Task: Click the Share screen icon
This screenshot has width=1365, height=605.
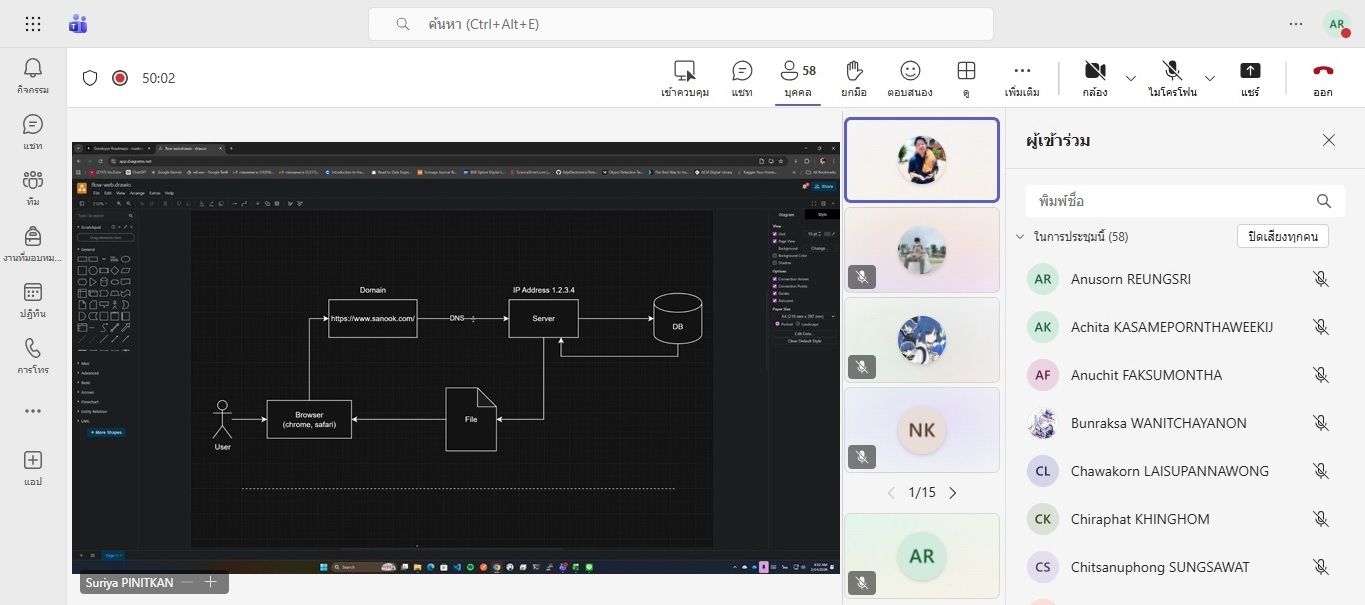Action: pos(1250,71)
